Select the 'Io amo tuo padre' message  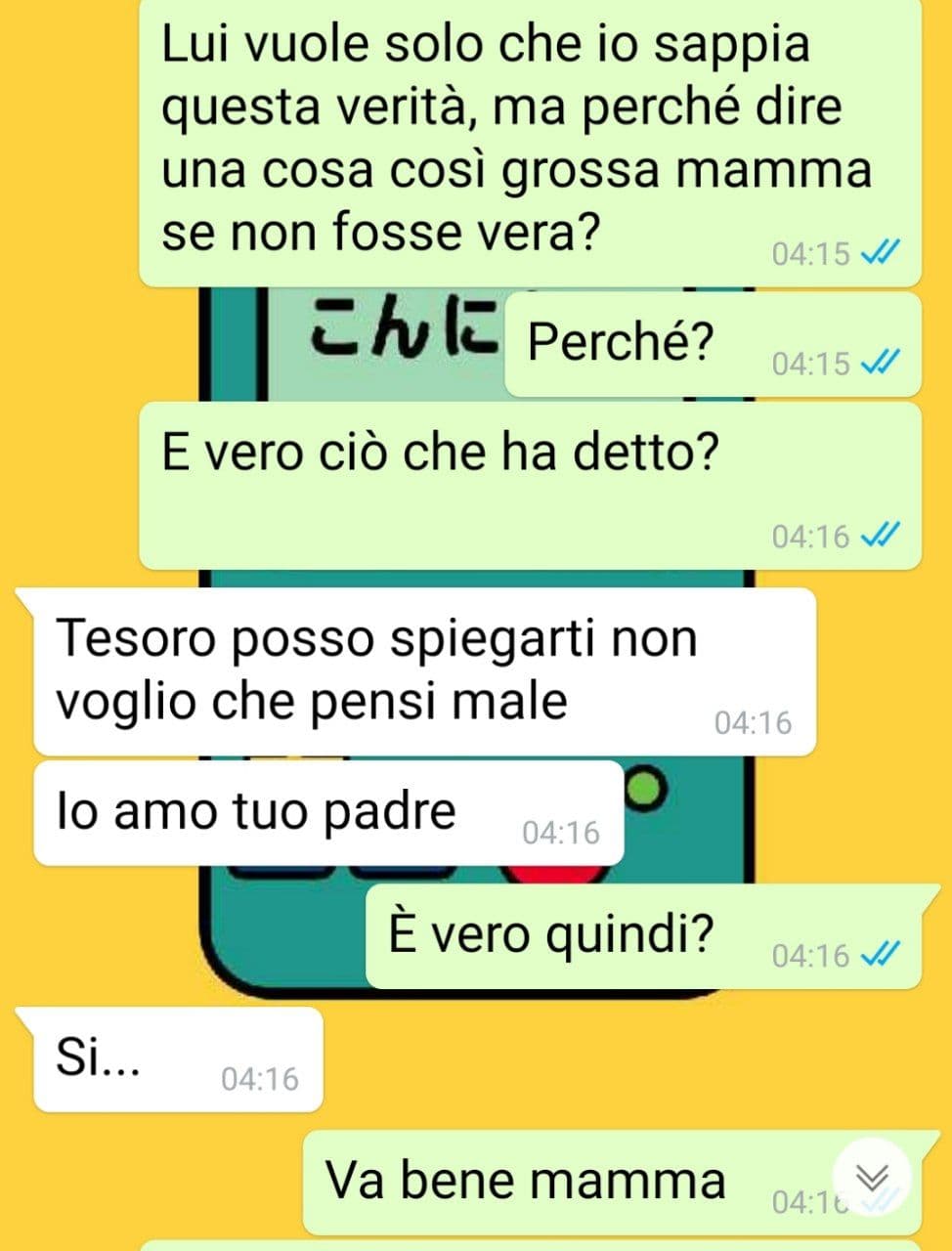328,813
